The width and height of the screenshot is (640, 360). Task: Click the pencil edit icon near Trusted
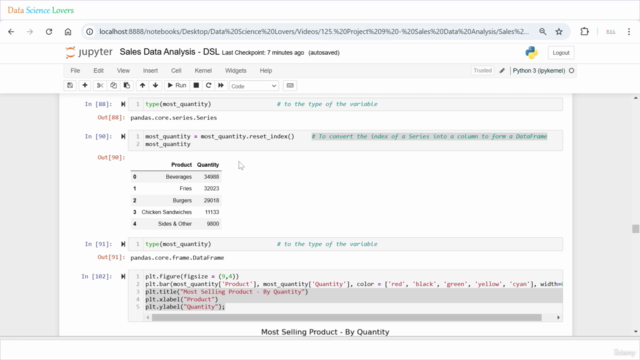pyautogui.click(x=502, y=71)
